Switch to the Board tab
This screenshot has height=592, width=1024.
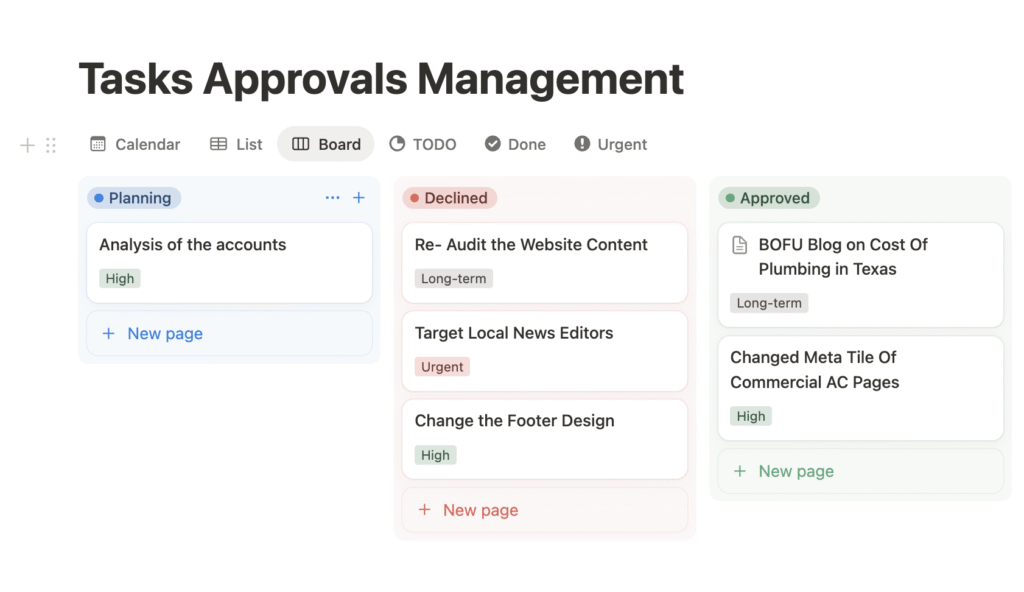[x=325, y=143]
